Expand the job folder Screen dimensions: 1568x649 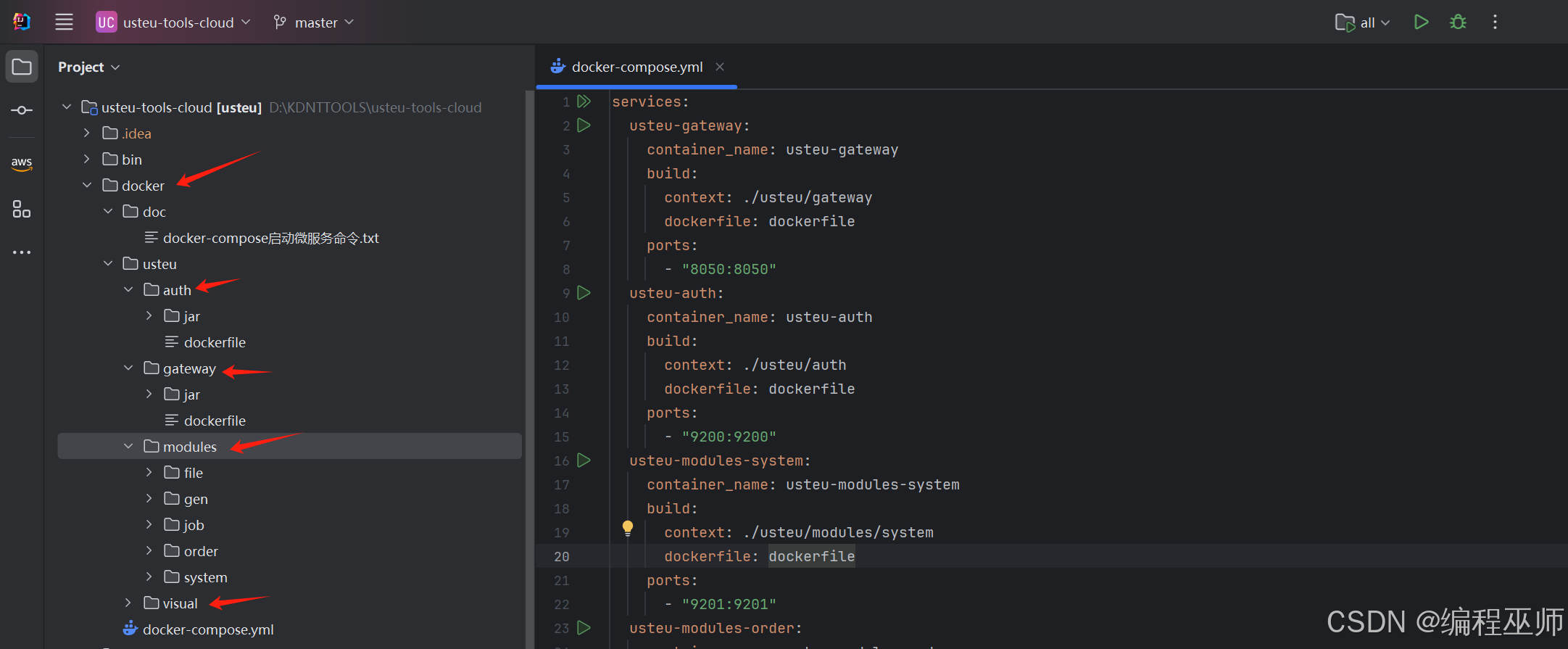[149, 525]
